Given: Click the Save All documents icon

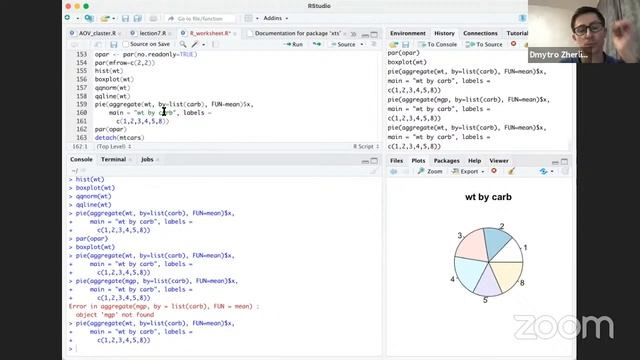Looking at the screenshot, I should pos(138,18).
